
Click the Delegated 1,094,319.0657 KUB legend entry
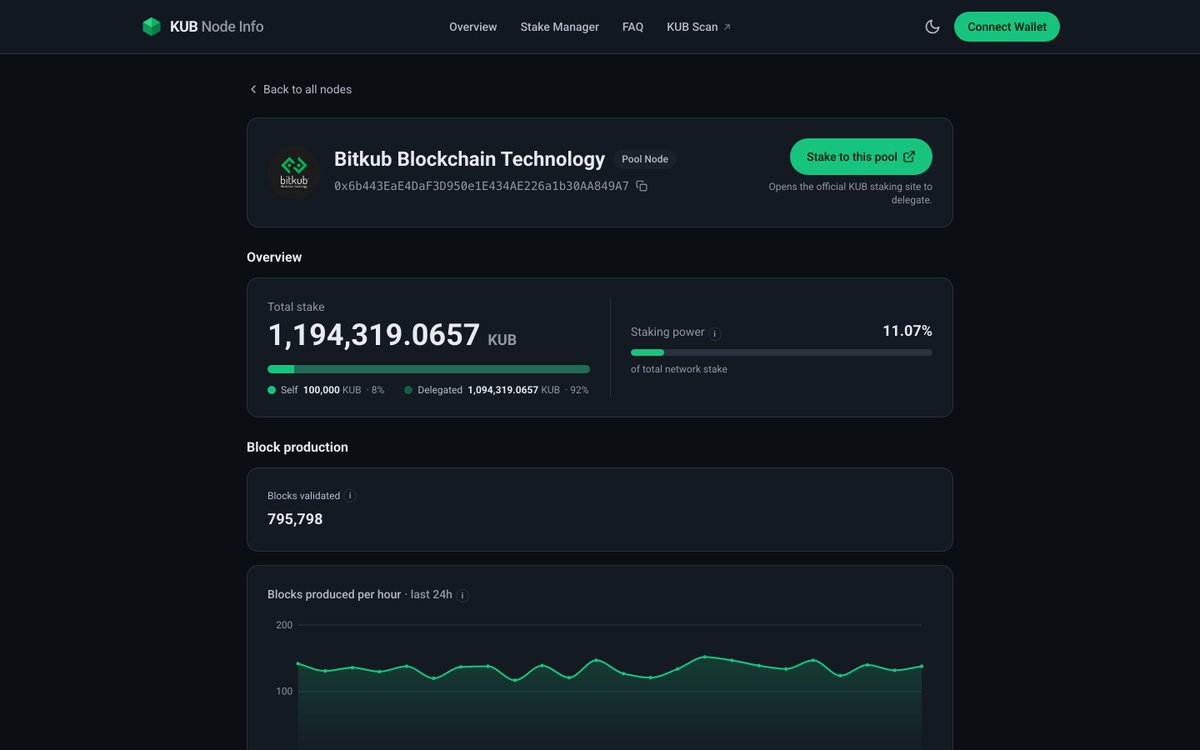pos(496,390)
